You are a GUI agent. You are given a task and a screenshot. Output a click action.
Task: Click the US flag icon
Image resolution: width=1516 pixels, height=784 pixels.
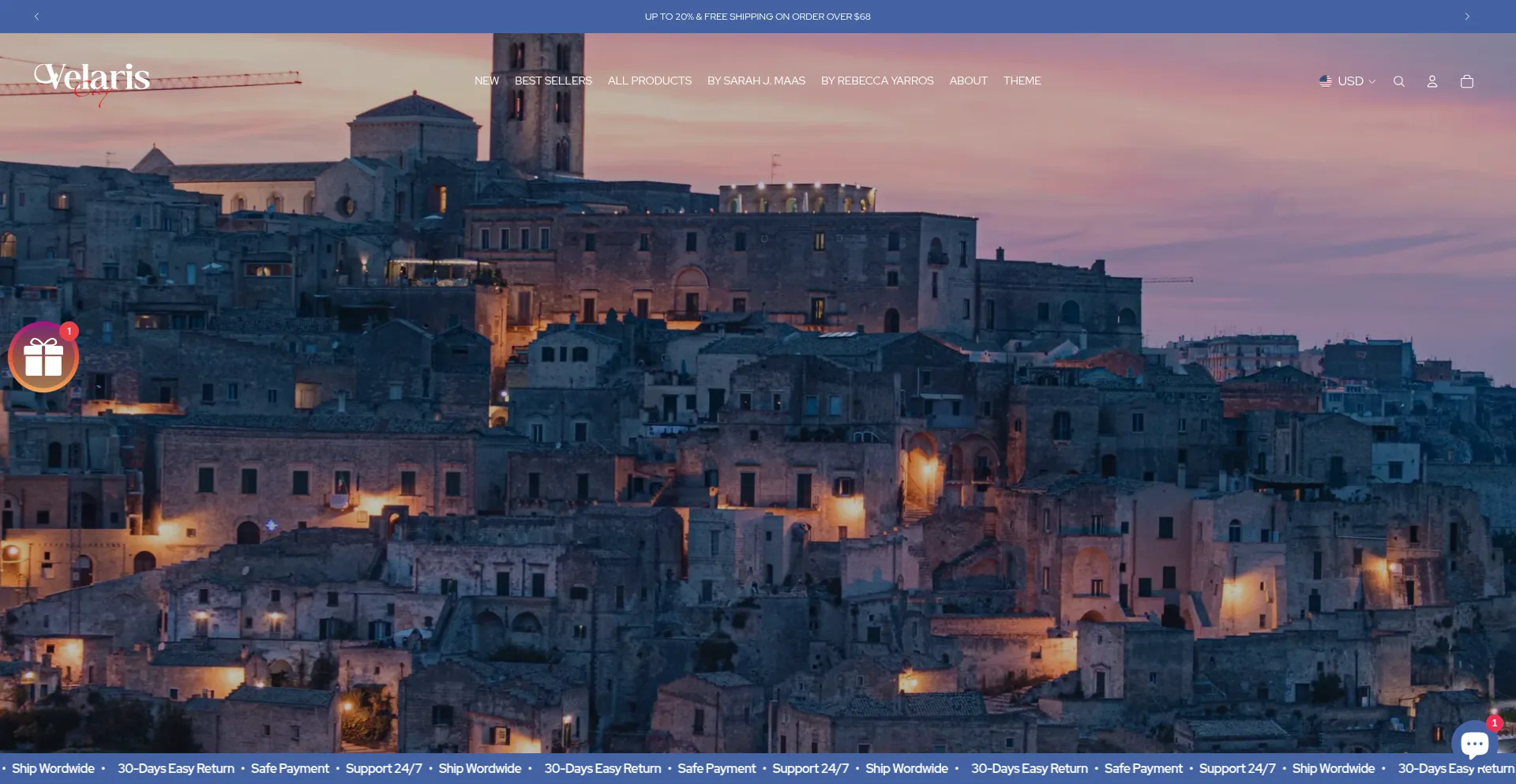(1325, 81)
